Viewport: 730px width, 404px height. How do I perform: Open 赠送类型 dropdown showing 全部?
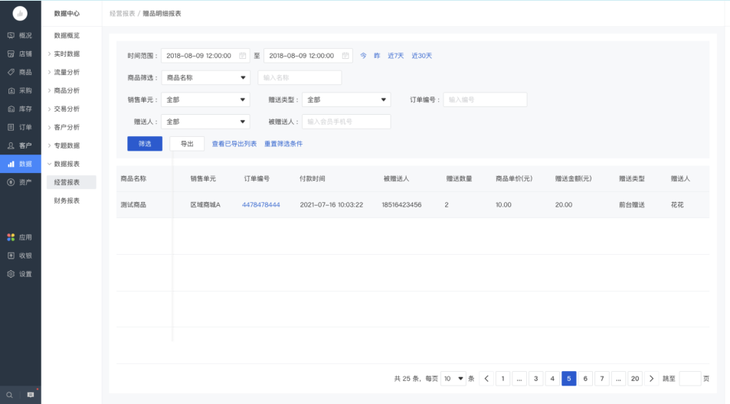pos(346,100)
